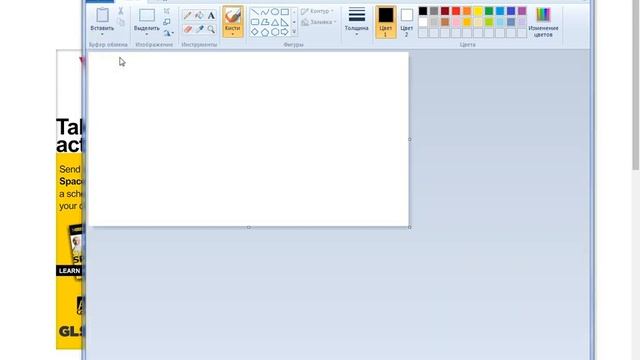Choose the Right arrow shape
640x360 pixels.
pyautogui.click(x=284, y=32)
